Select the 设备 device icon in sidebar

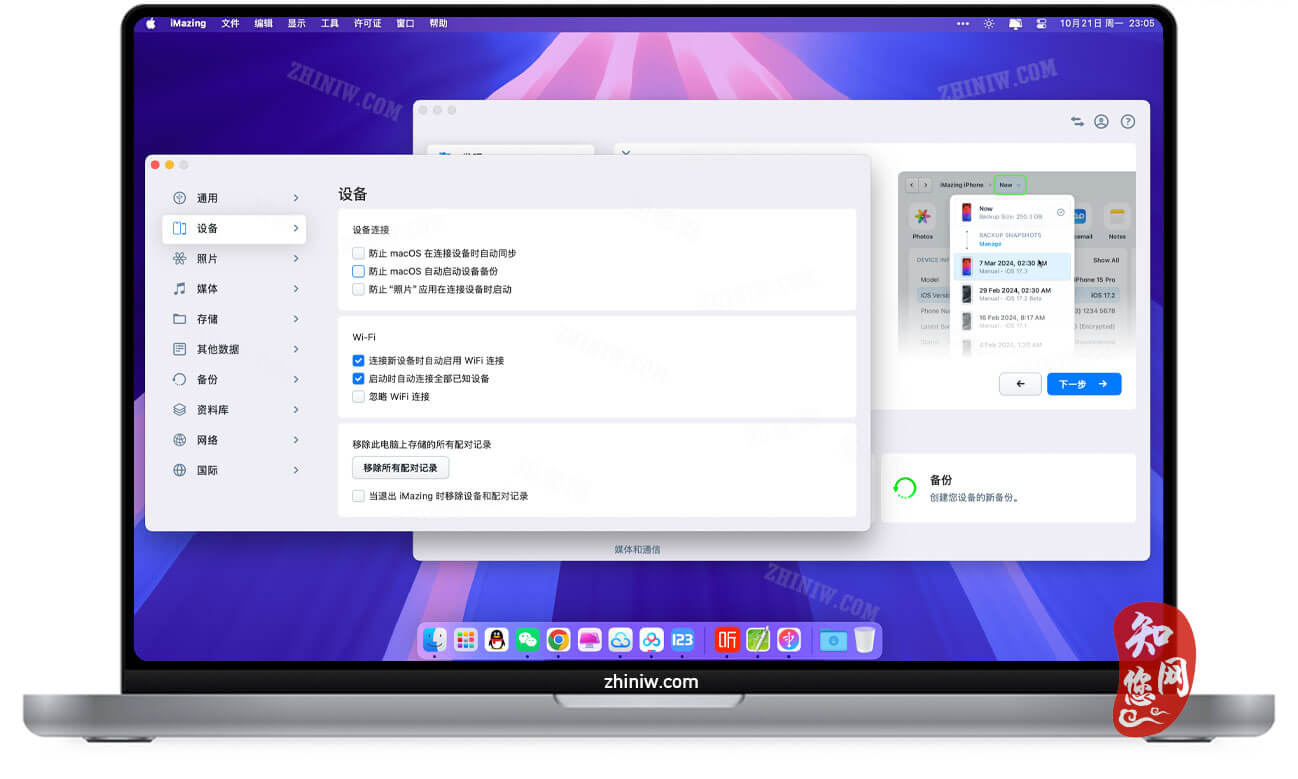coord(179,228)
